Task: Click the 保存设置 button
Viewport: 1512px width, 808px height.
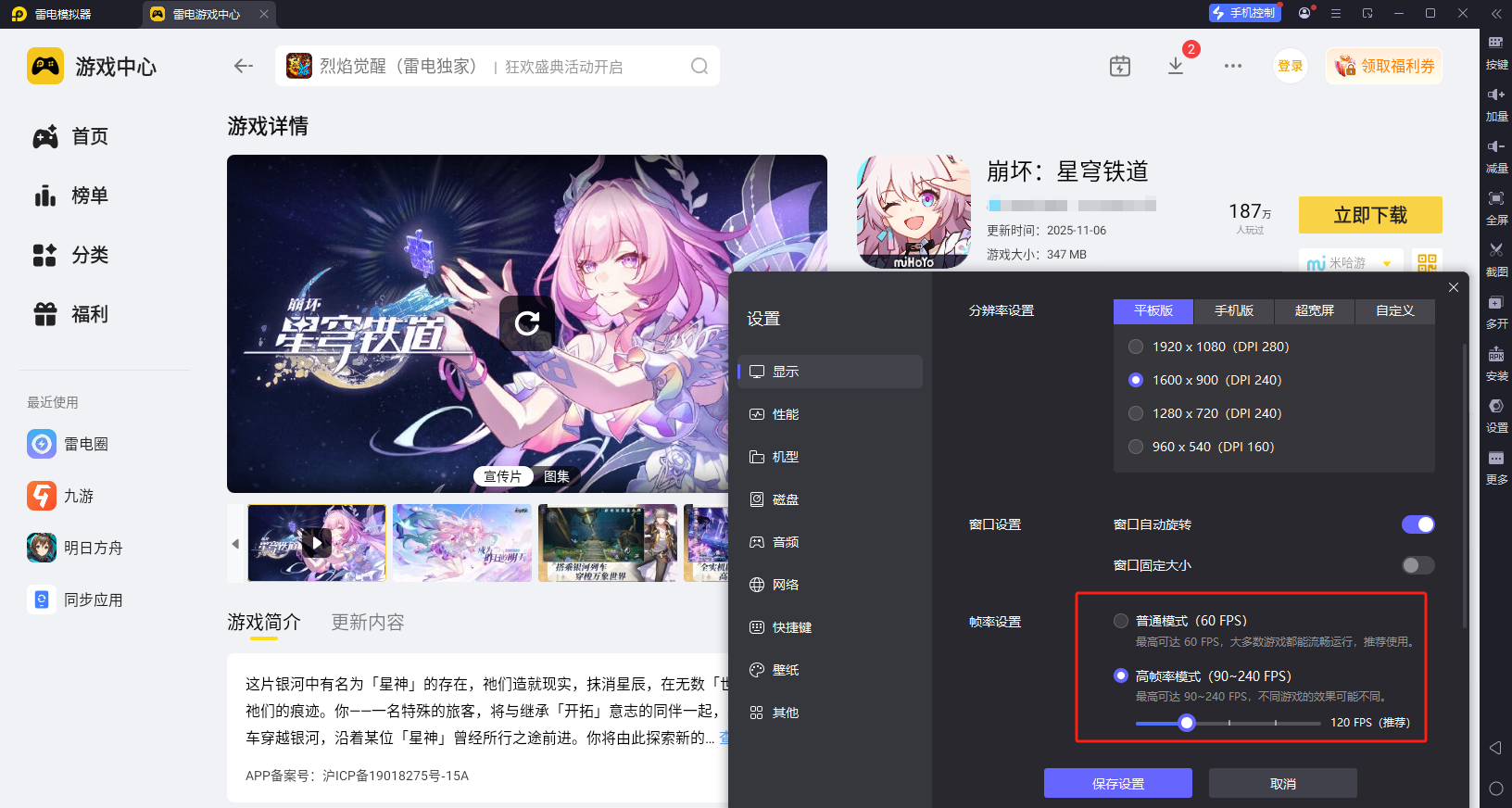Action: click(x=1118, y=783)
